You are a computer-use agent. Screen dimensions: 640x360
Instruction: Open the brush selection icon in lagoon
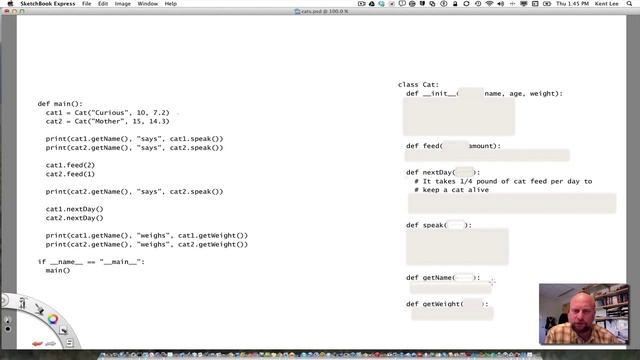[x=39, y=309]
